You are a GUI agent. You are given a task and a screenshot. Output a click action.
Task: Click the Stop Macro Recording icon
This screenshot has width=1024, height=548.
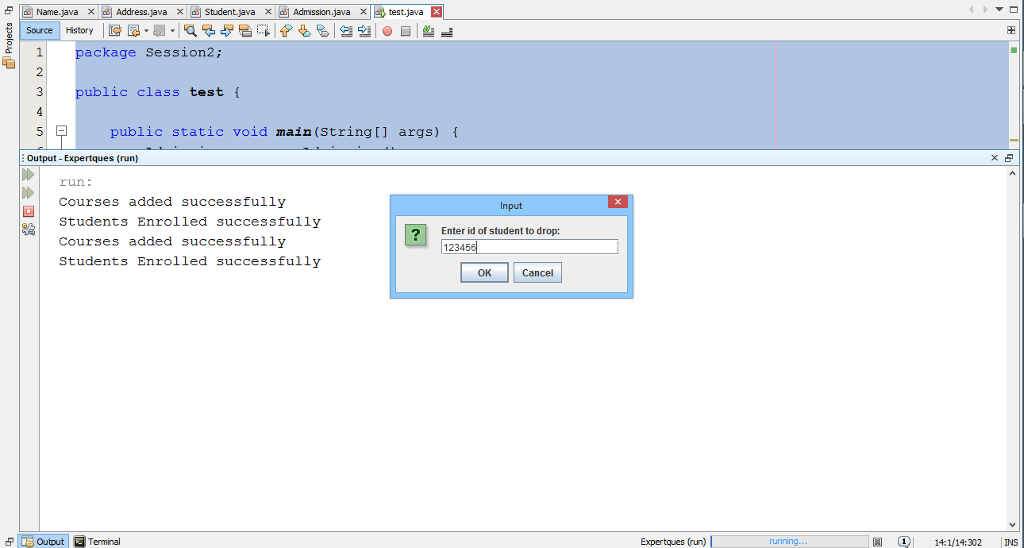(x=406, y=31)
